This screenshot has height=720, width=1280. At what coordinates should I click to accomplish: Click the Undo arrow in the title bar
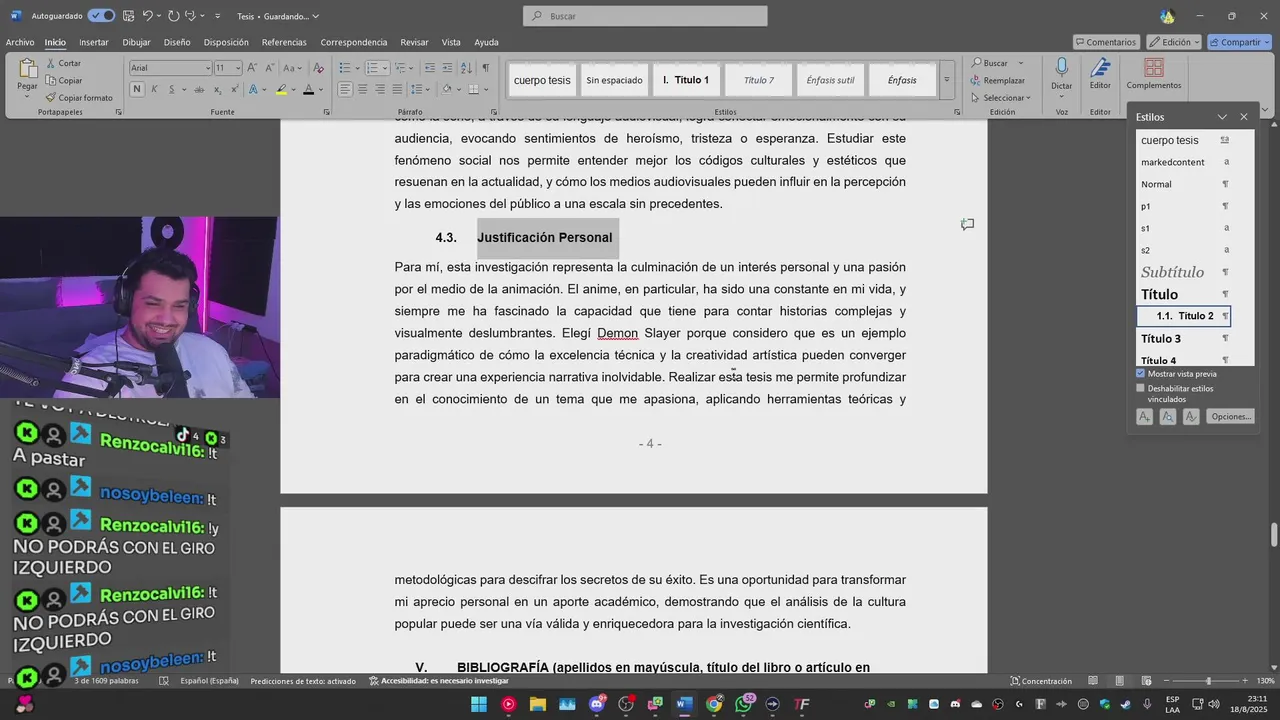(147, 16)
